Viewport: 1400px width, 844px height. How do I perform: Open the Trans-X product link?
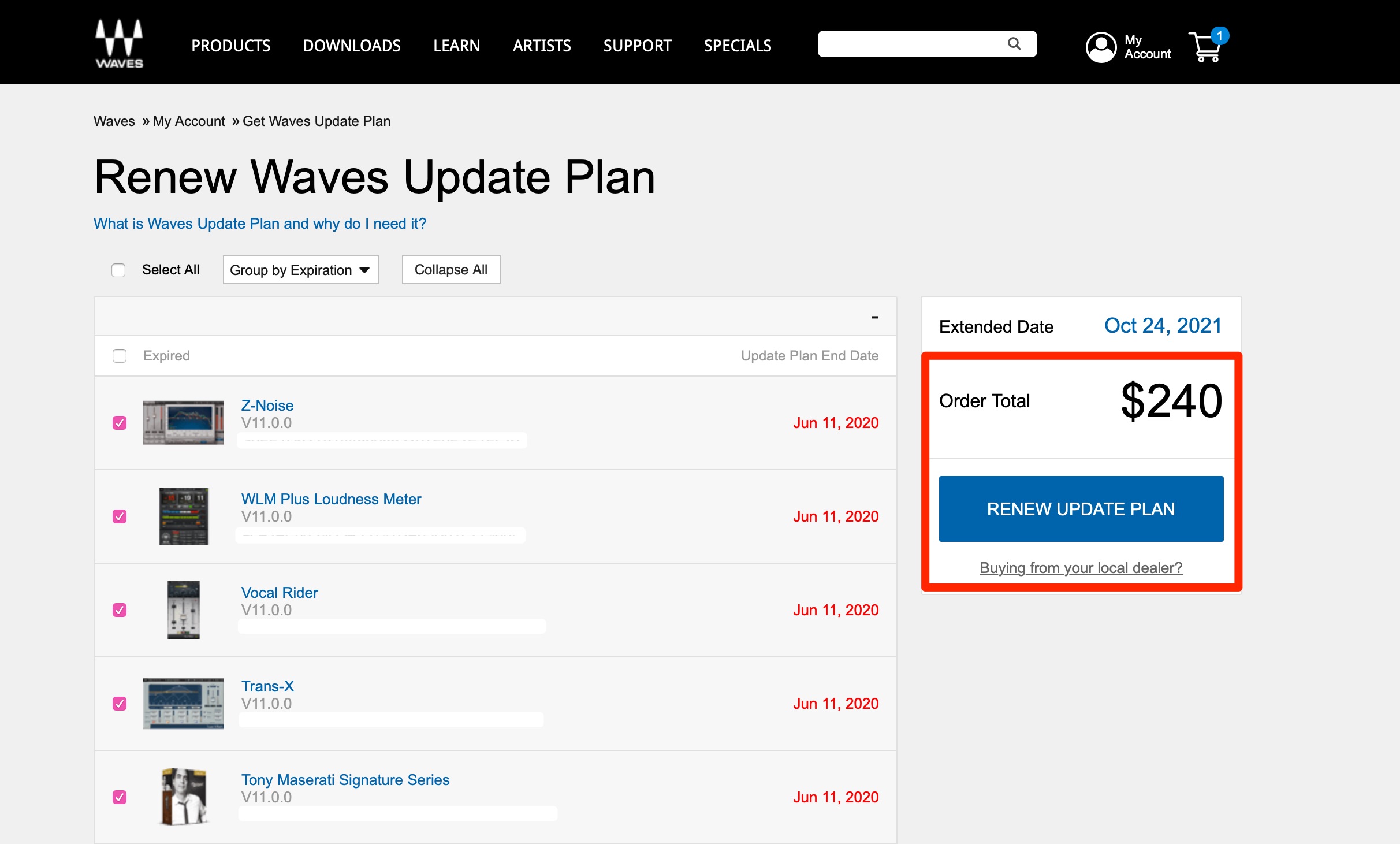(267, 686)
